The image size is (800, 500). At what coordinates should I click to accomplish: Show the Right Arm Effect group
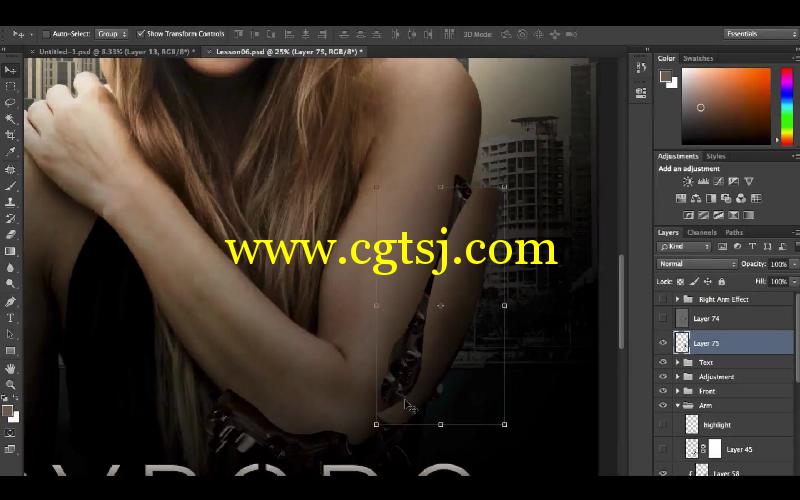click(663, 299)
